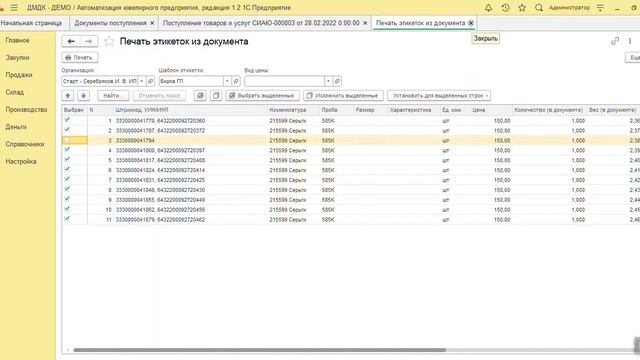The image size is (640, 360).
Task: Expand Организация dropdown arrow
Action: (142, 81)
